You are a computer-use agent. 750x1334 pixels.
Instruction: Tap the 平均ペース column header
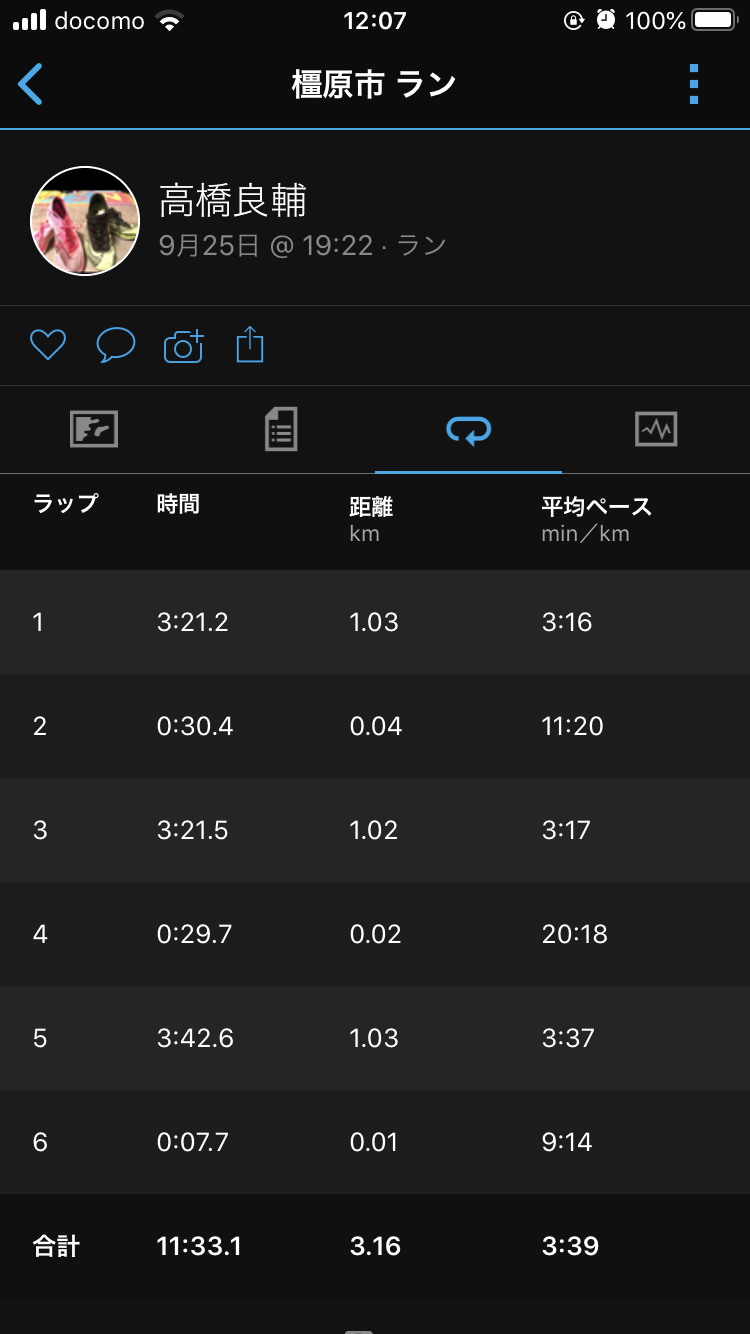pos(596,507)
